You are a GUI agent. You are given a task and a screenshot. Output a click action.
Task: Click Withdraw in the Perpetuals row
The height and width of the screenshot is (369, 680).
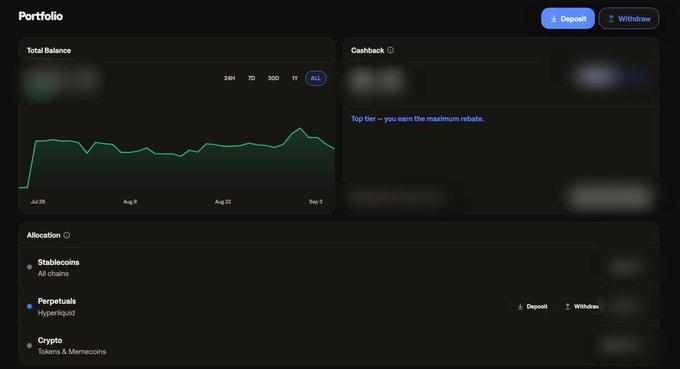(581, 307)
